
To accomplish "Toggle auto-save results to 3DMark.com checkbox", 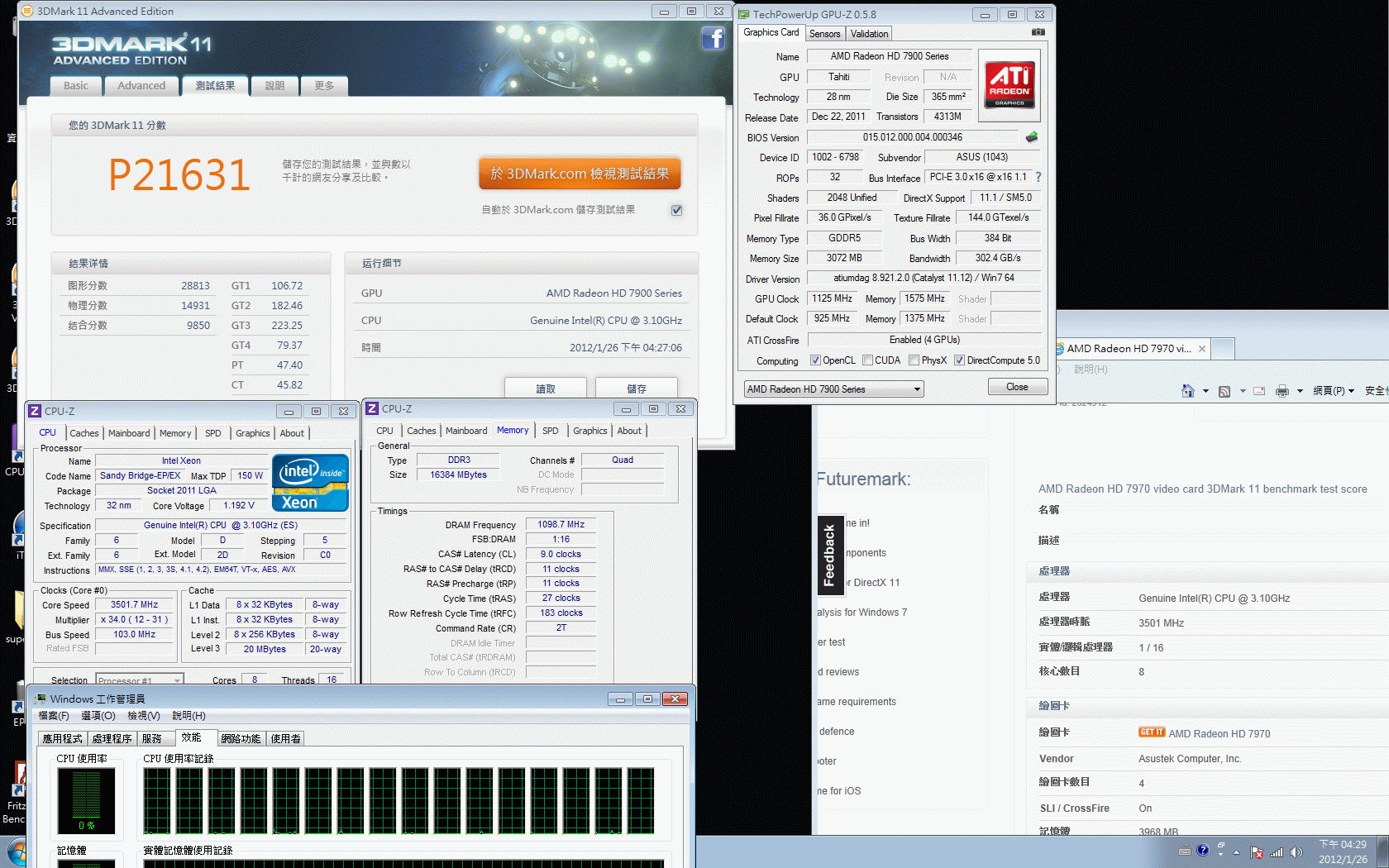I will point(676,210).
